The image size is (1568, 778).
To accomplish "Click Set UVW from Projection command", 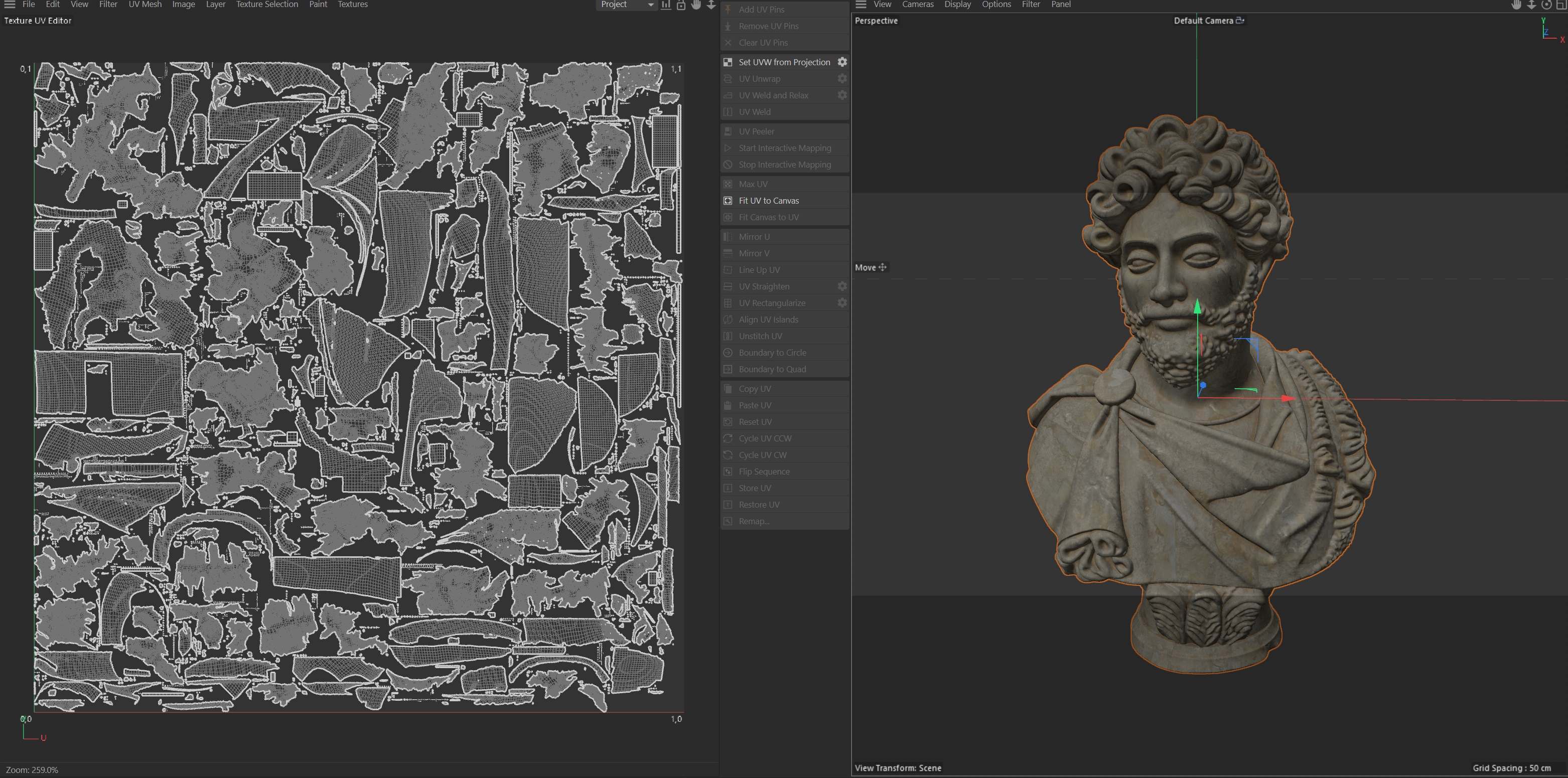I will (x=784, y=62).
